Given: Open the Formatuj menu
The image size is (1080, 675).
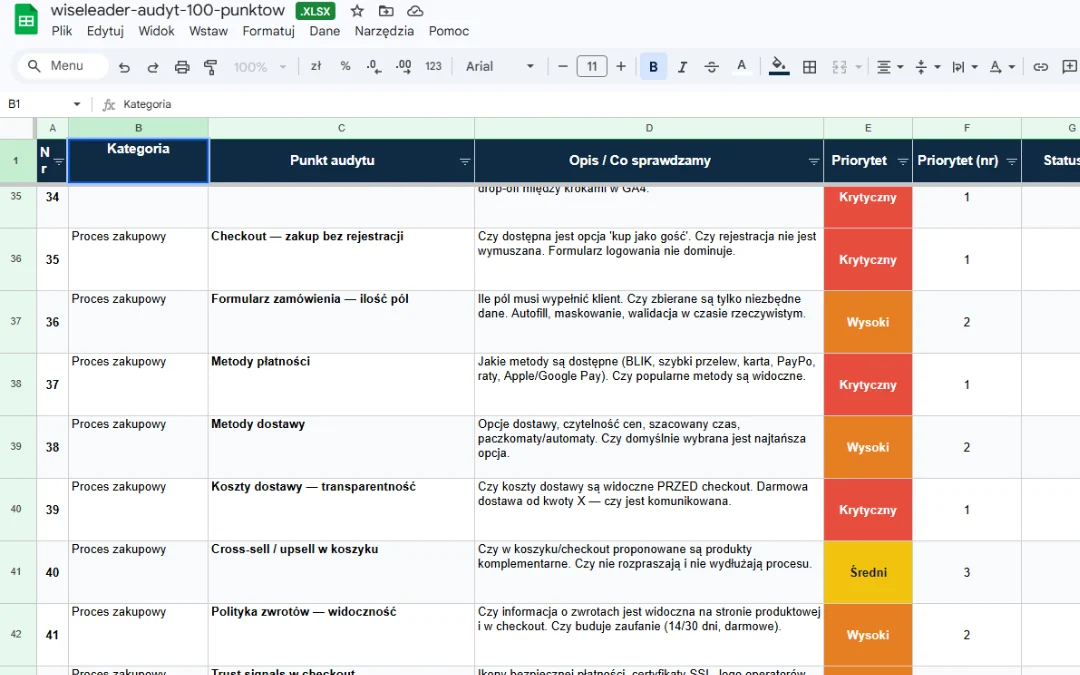Looking at the screenshot, I should point(269,31).
